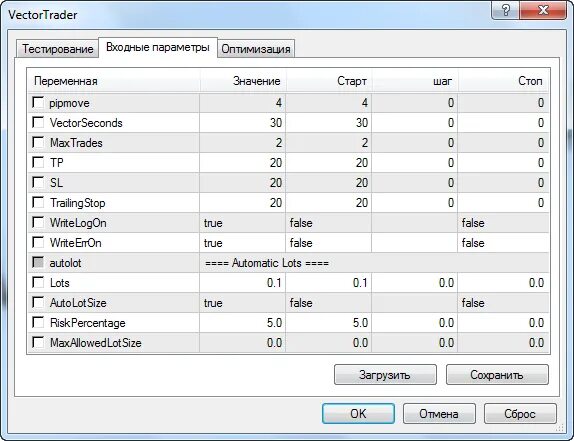The image size is (574, 441).
Task: Click the Переменная column header
Action: tap(114, 81)
